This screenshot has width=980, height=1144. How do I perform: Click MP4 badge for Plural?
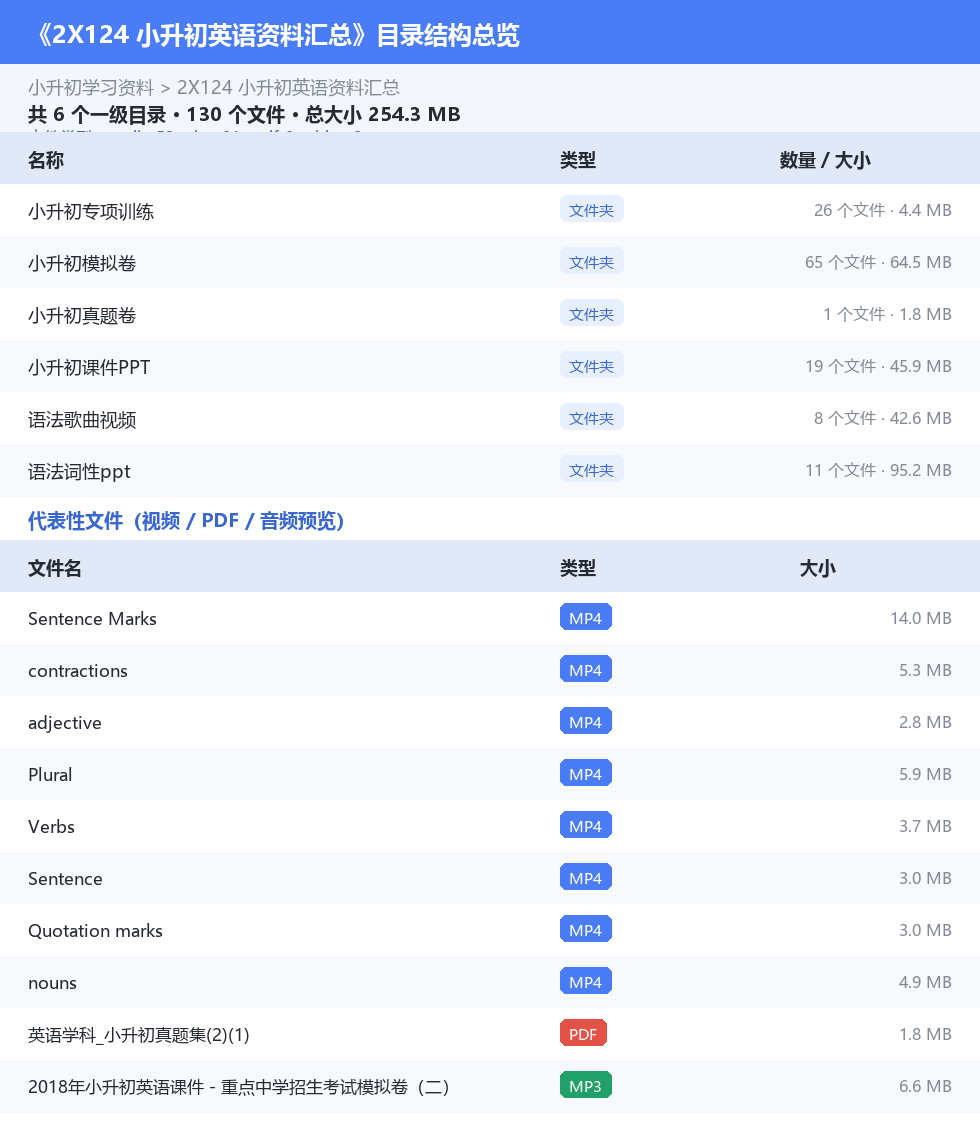586,774
